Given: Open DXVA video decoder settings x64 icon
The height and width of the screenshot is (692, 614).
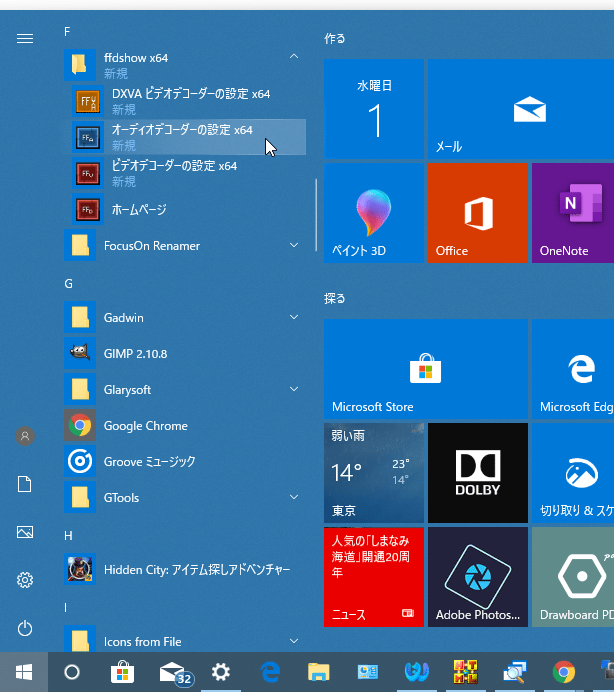Looking at the screenshot, I should [88, 101].
